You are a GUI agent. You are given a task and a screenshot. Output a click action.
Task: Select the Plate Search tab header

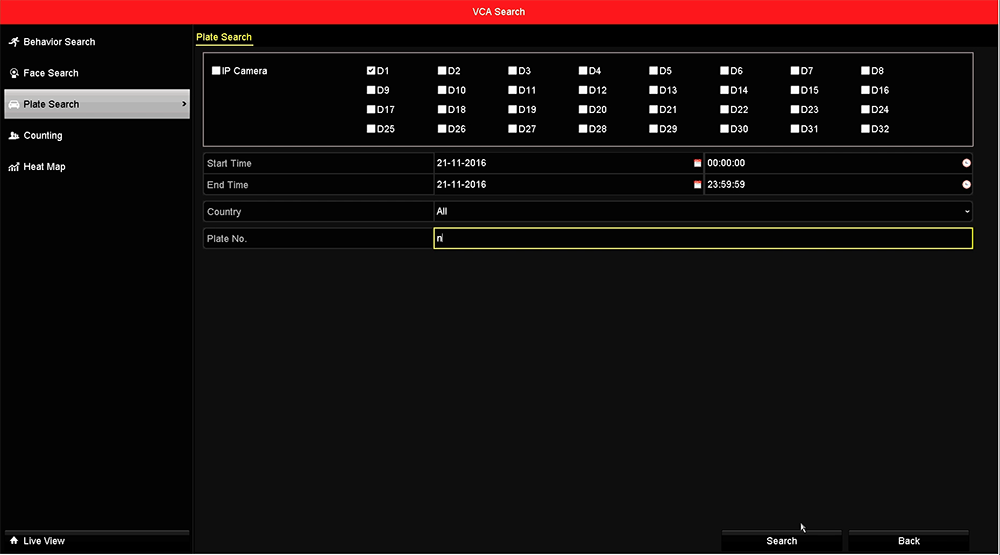[x=224, y=38]
